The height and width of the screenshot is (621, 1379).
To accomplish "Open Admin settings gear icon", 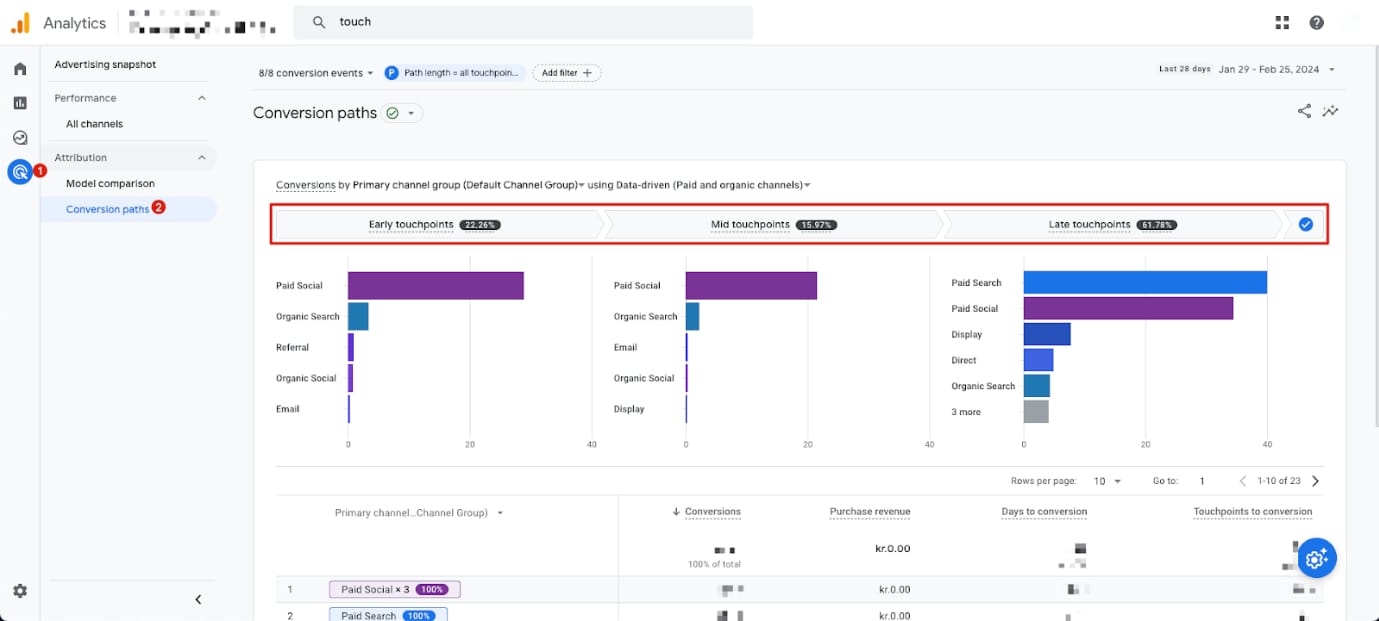I will pos(20,591).
